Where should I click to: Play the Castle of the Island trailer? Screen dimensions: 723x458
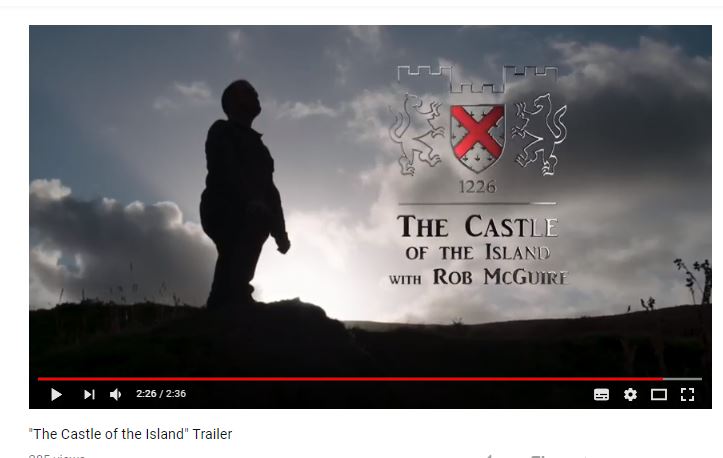(x=56, y=394)
